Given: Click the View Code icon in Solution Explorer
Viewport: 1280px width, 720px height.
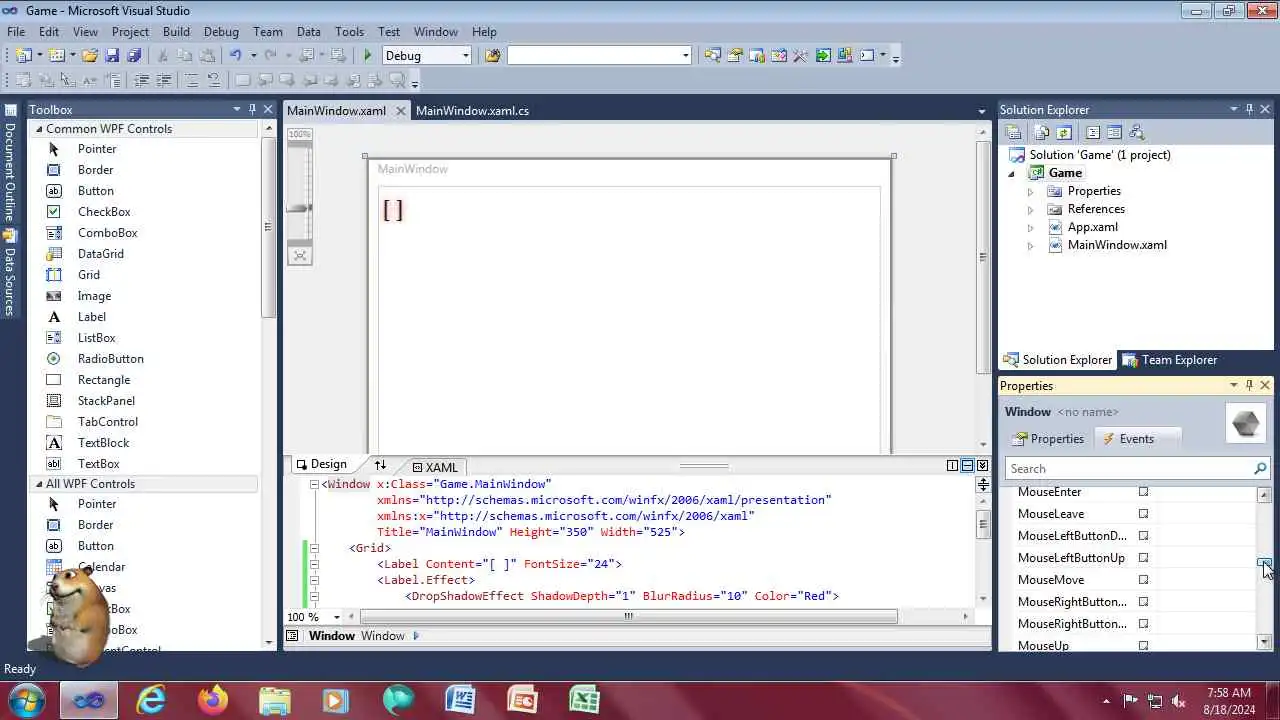Looking at the screenshot, I should pos(1093,132).
